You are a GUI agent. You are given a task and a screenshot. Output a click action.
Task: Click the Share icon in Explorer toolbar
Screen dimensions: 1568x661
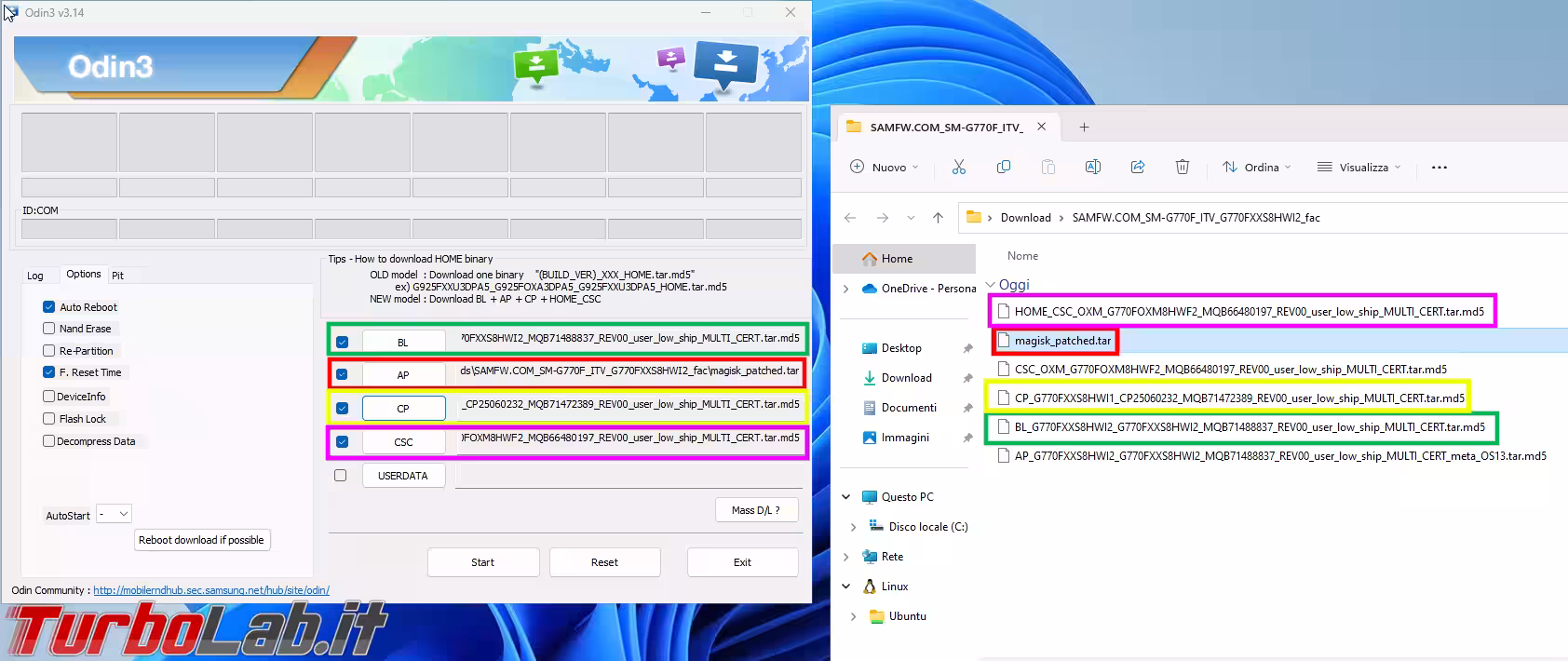[1137, 167]
